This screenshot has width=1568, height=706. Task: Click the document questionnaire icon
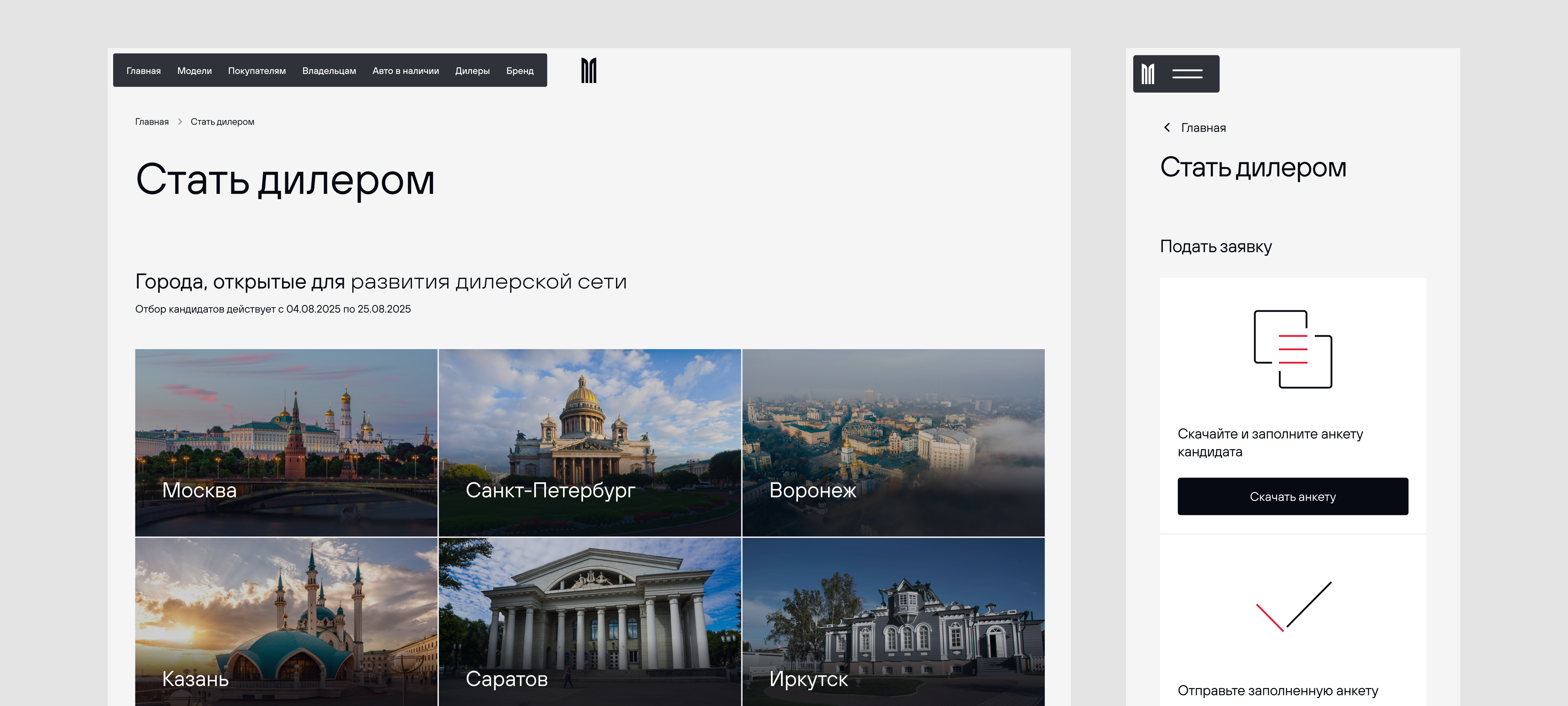click(x=1293, y=349)
